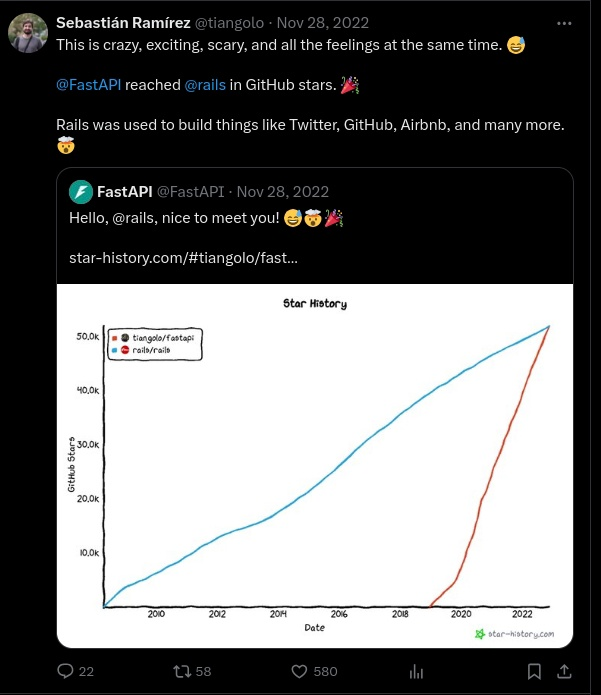
Task: Open the quoted FastAPI account name
Action: tap(124, 191)
